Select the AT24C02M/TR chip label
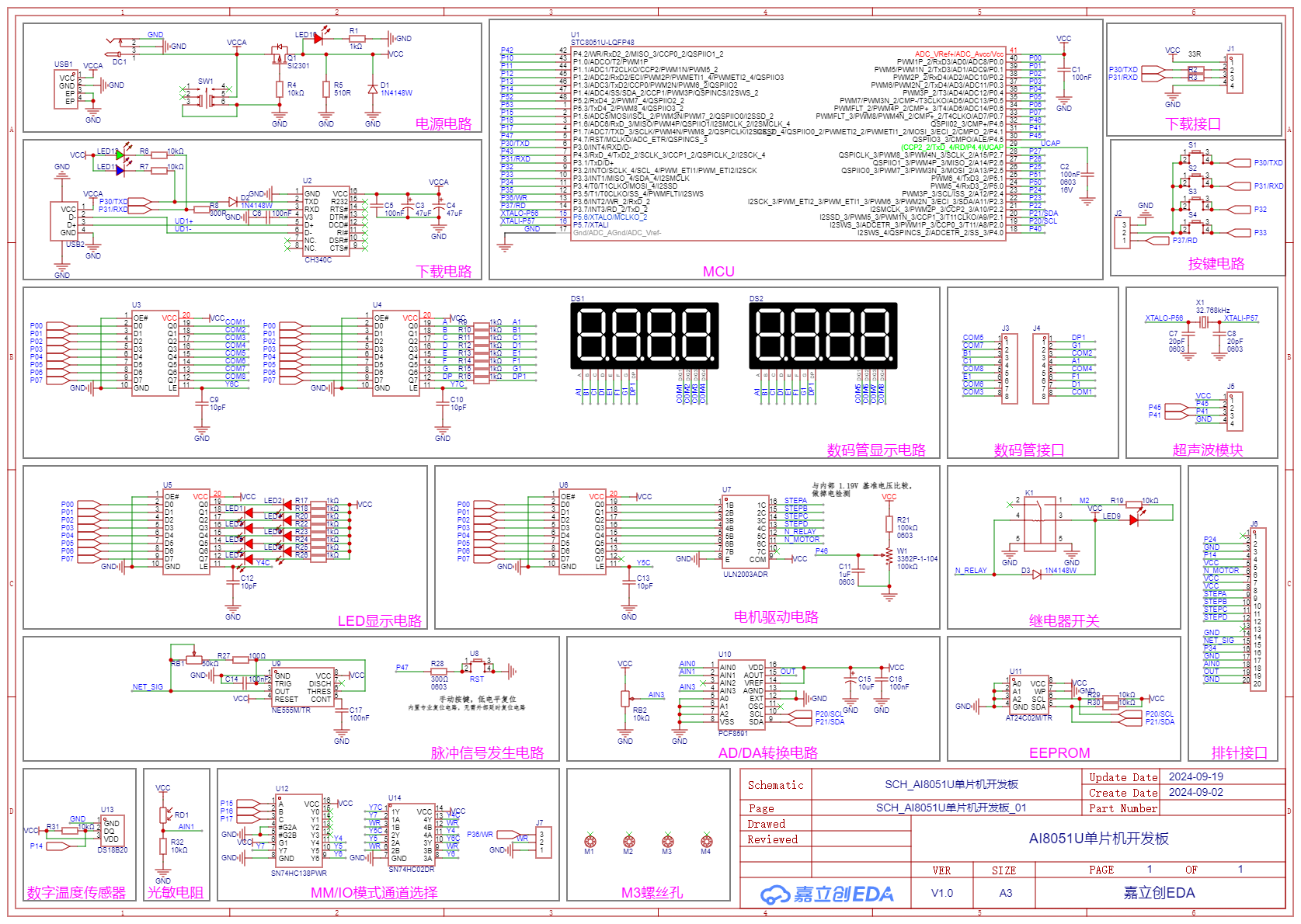The width and height of the screenshot is (1301, 924). click(1029, 718)
